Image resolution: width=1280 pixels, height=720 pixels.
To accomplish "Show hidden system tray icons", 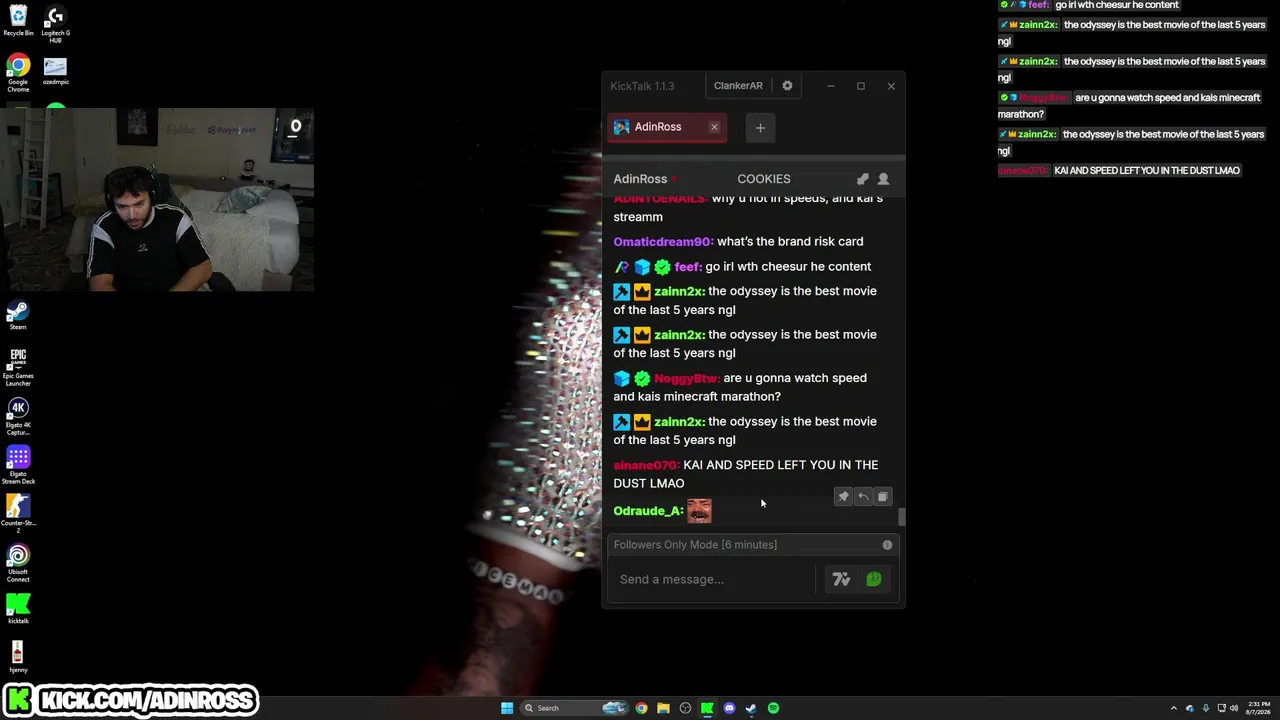I will coord(1174,708).
